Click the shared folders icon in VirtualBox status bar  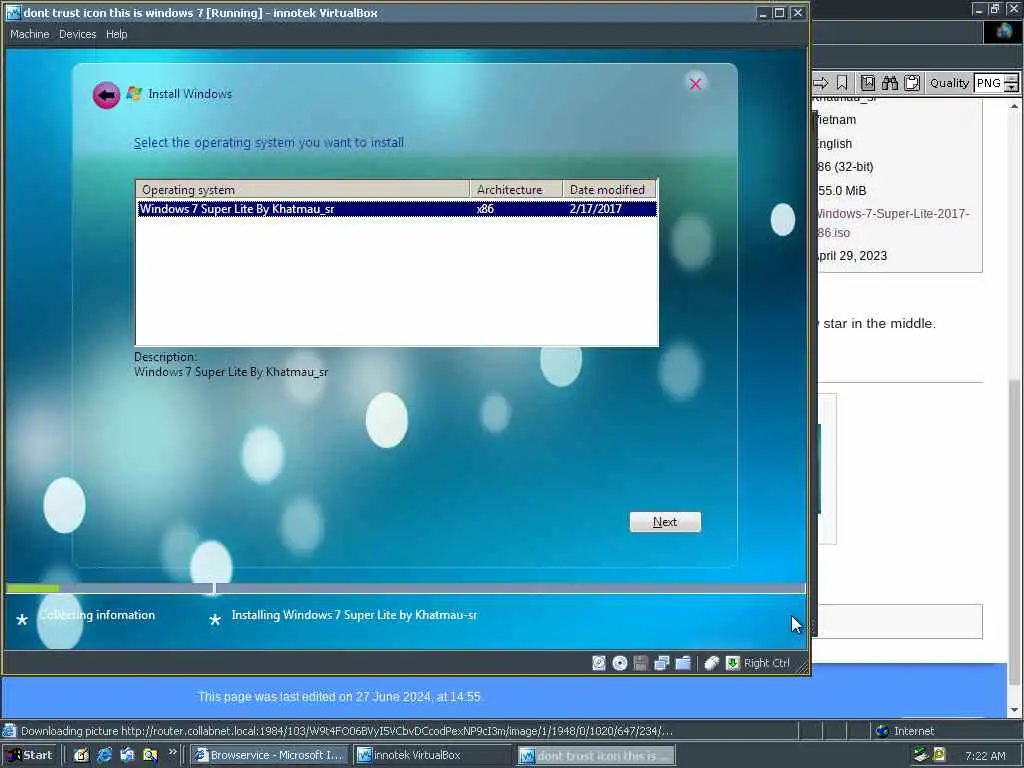(683, 663)
